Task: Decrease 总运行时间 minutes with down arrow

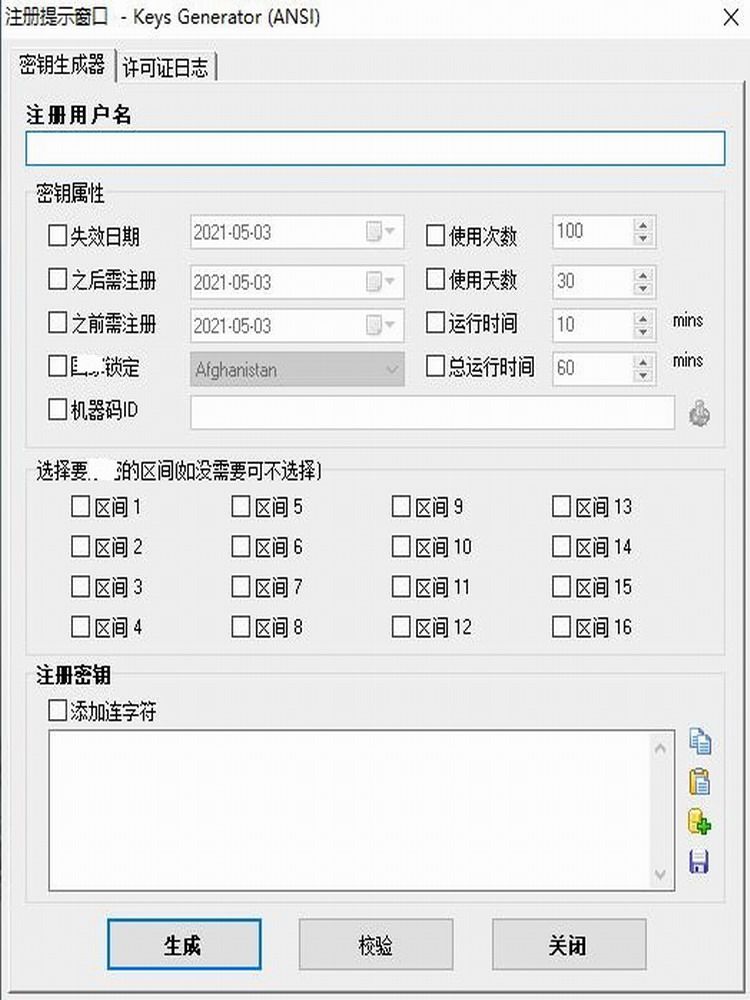Action: tap(643, 375)
